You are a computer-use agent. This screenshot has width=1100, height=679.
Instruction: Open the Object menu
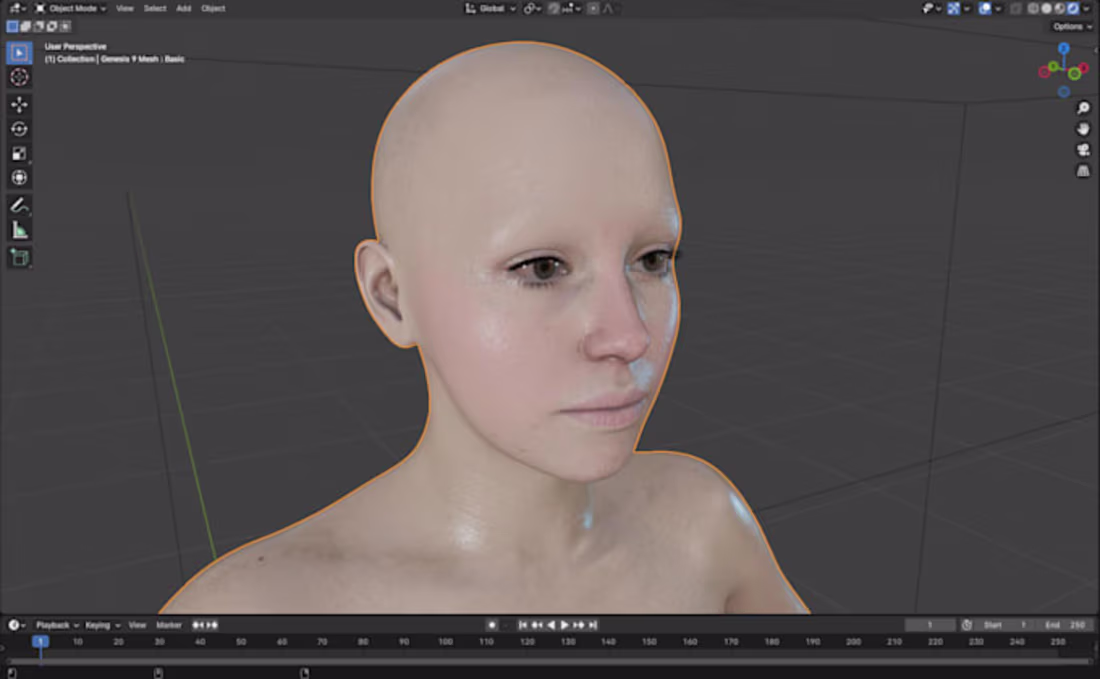point(211,8)
